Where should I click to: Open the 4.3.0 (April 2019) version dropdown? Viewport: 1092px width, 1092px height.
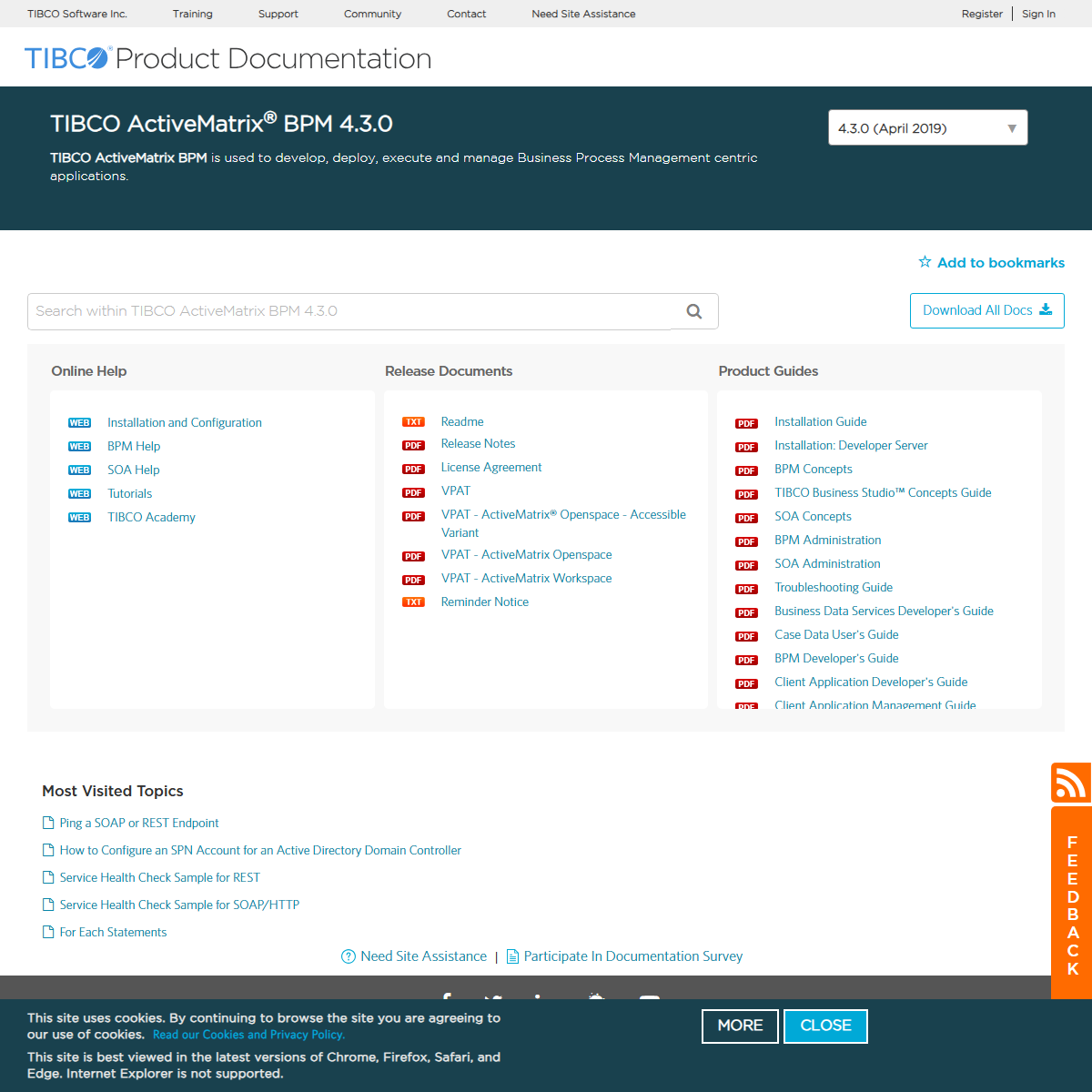coord(928,127)
